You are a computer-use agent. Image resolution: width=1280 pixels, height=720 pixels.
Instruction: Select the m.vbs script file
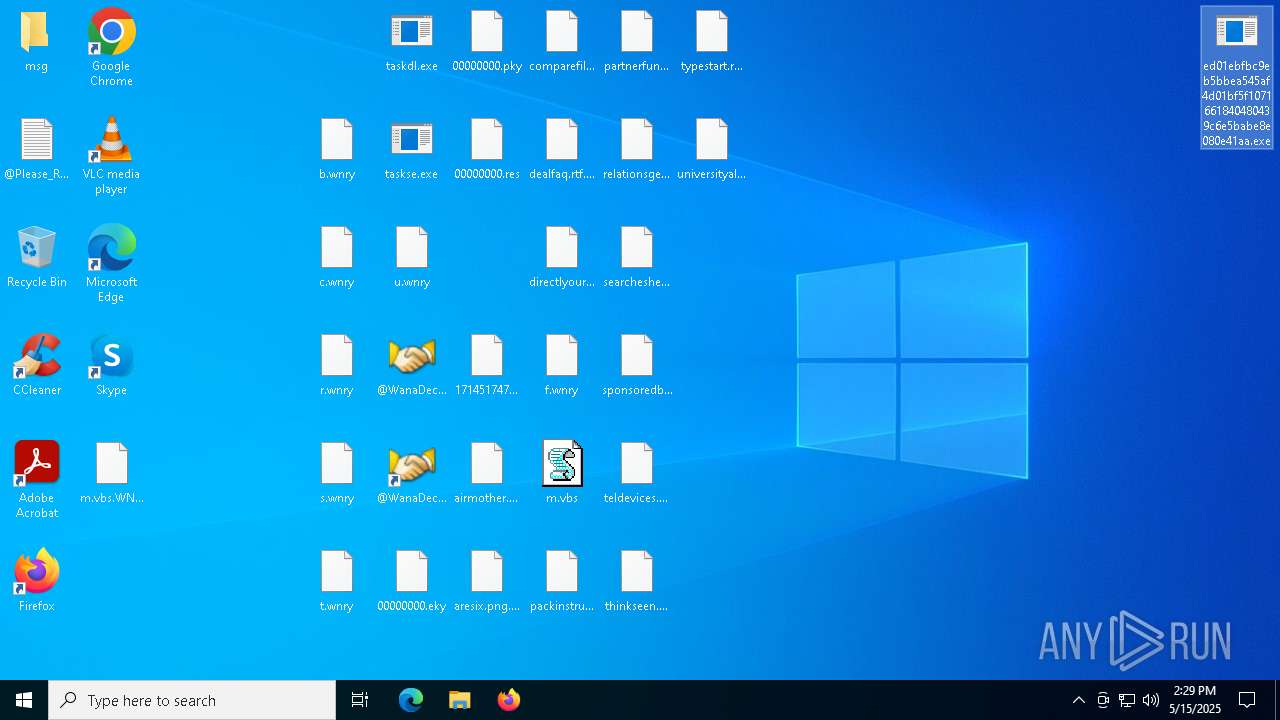pyautogui.click(x=561, y=474)
